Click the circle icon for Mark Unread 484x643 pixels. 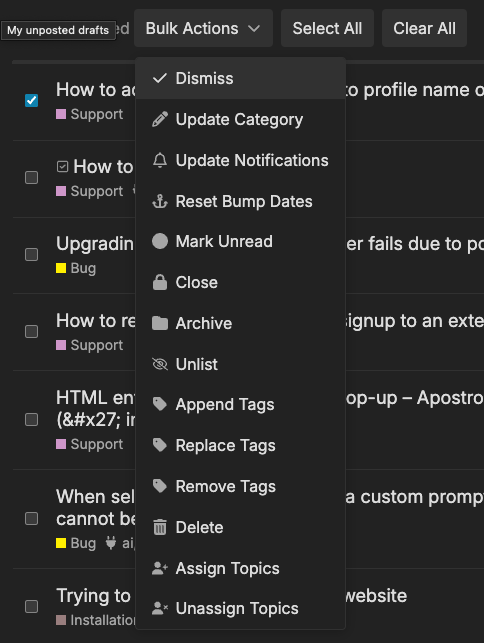point(160,241)
